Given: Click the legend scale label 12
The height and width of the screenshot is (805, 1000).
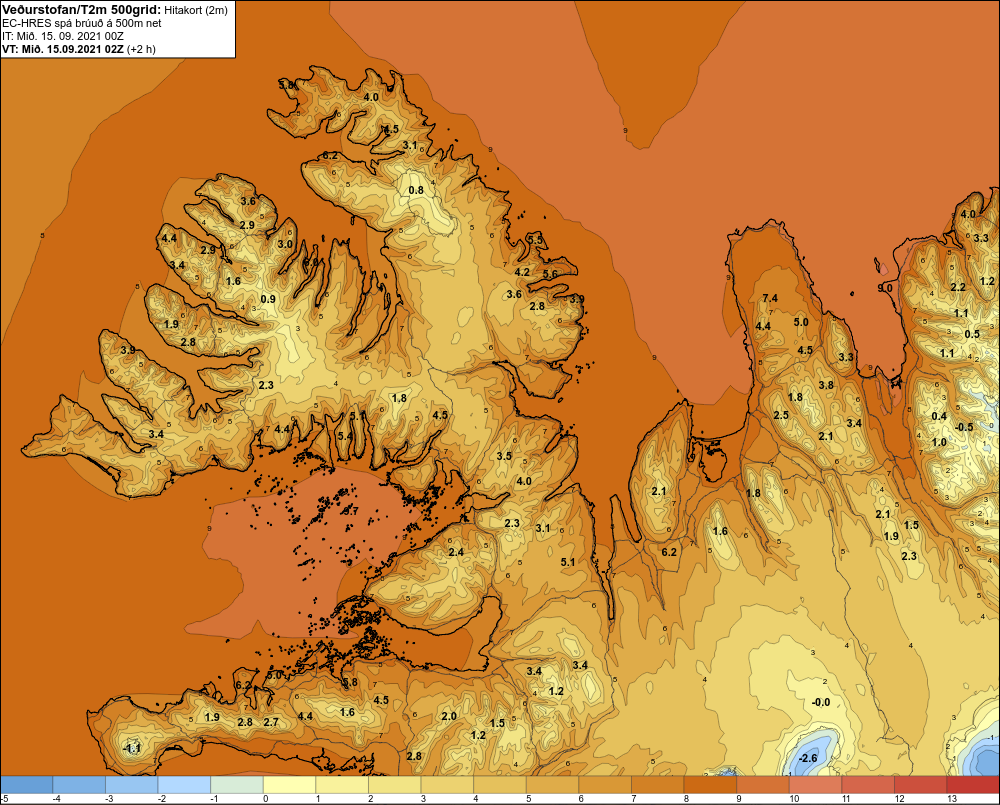Looking at the screenshot, I should pyautogui.click(x=900, y=799).
